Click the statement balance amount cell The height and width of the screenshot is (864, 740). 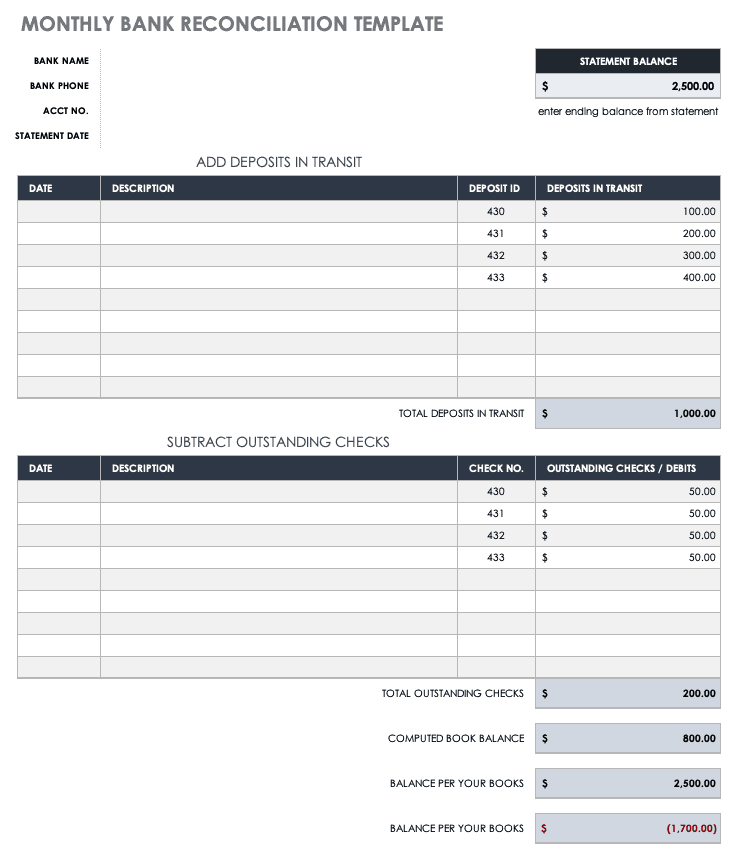click(627, 86)
